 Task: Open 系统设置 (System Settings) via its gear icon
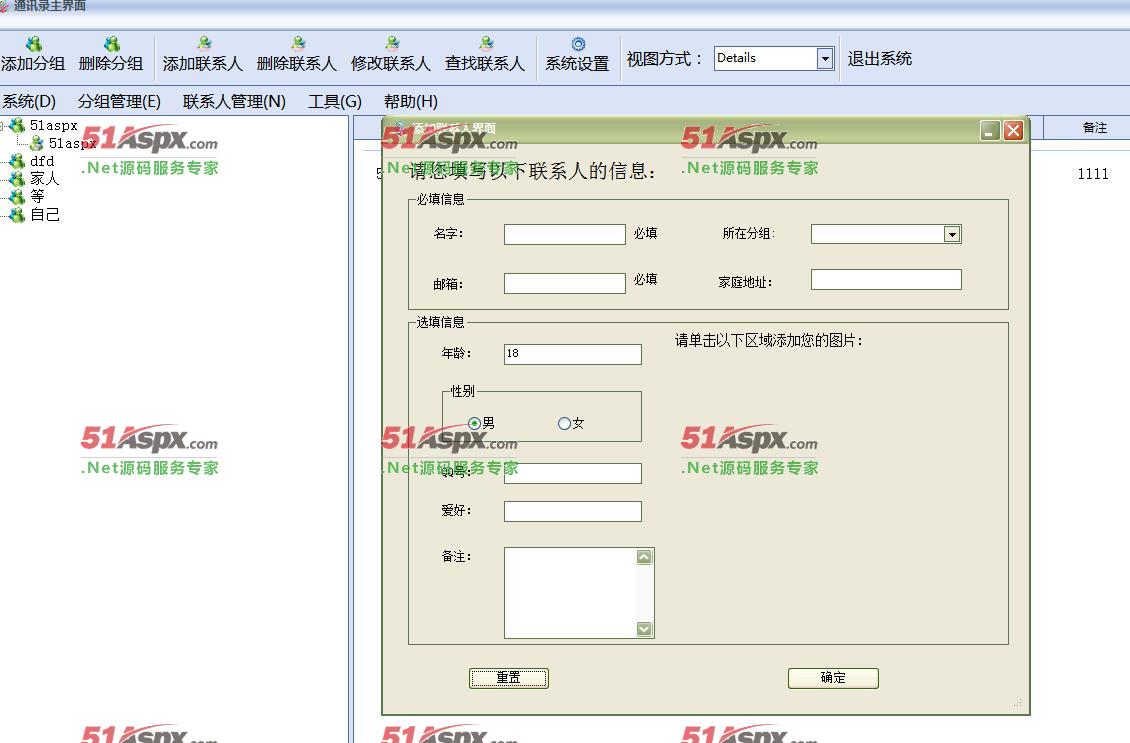(x=577, y=44)
